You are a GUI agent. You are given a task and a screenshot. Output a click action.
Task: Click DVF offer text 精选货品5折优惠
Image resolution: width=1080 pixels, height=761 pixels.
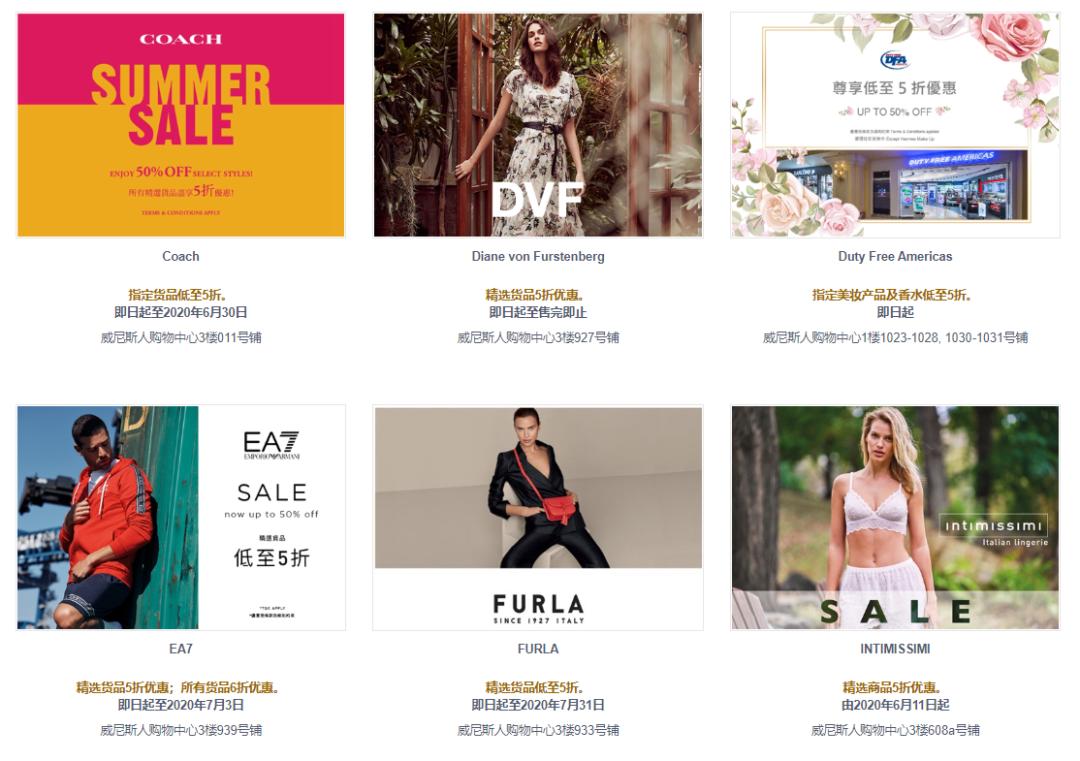tap(535, 295)
